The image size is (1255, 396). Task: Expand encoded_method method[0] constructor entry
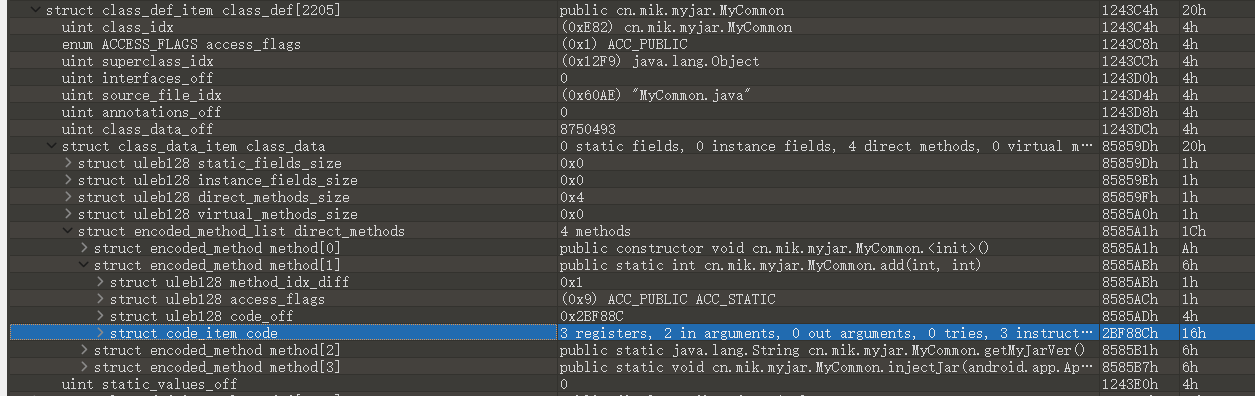pyautogui.click(x=84, y=248)
